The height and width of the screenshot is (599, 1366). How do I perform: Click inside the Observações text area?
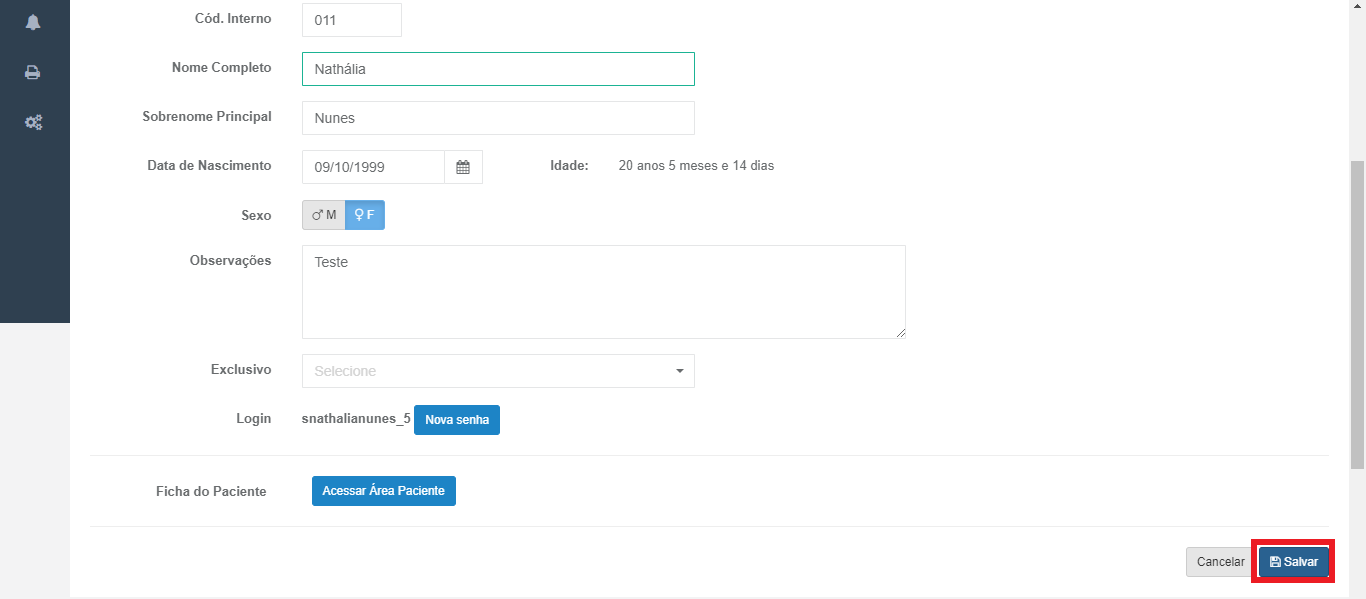pos(603,292)
